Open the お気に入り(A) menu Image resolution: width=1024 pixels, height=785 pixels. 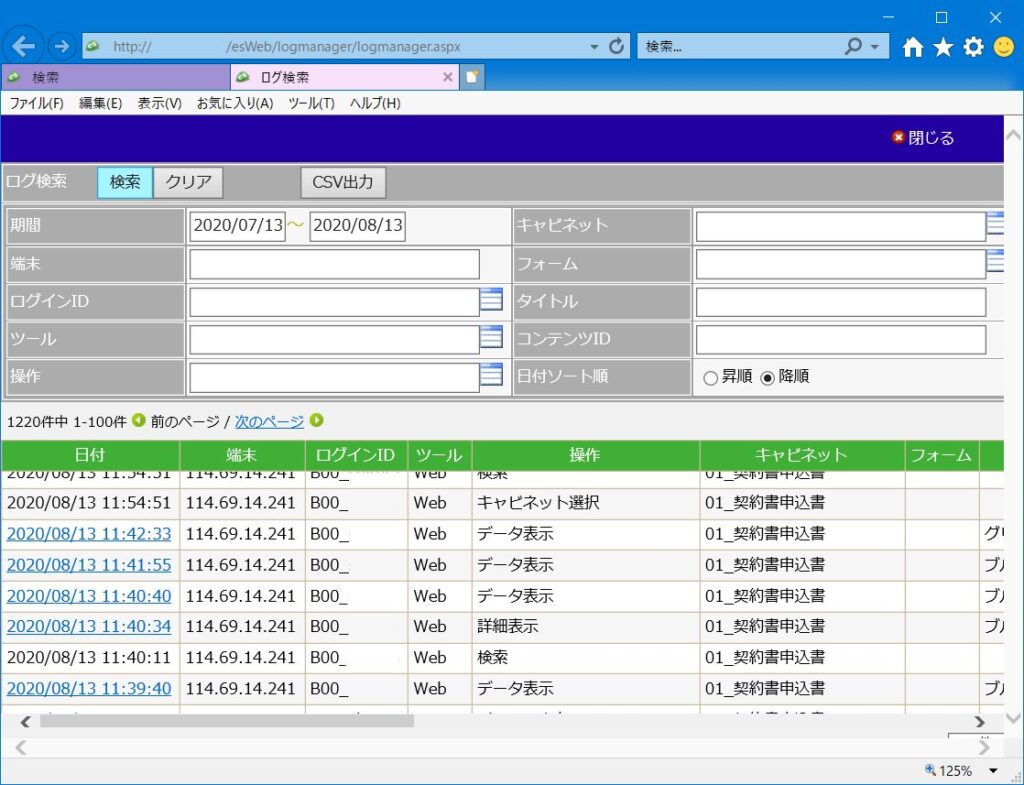[235, 103]
